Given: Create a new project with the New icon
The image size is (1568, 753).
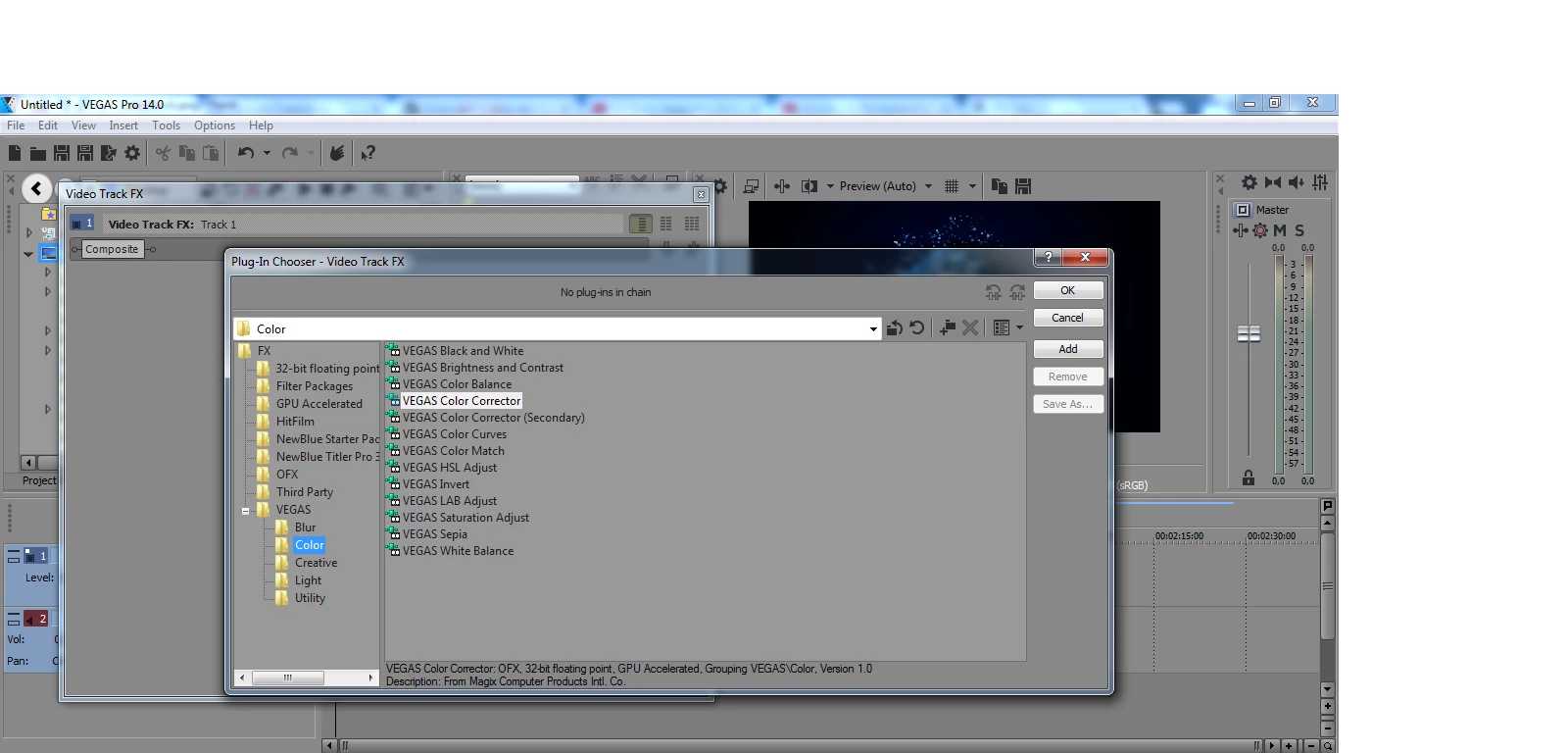Looking at the screenshot, I should (x=15, y=153).
